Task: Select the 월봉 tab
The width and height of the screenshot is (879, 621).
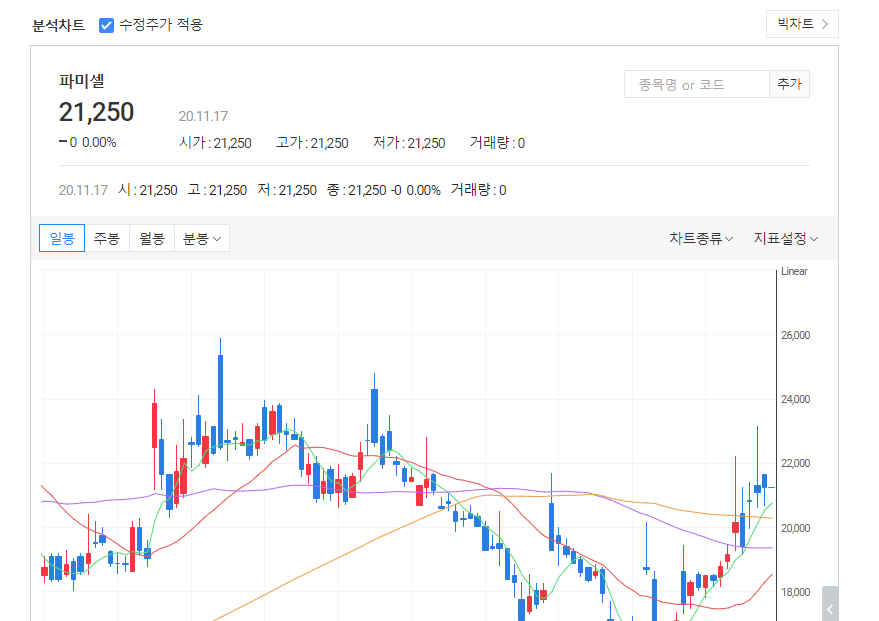Action: pos(152,239)
